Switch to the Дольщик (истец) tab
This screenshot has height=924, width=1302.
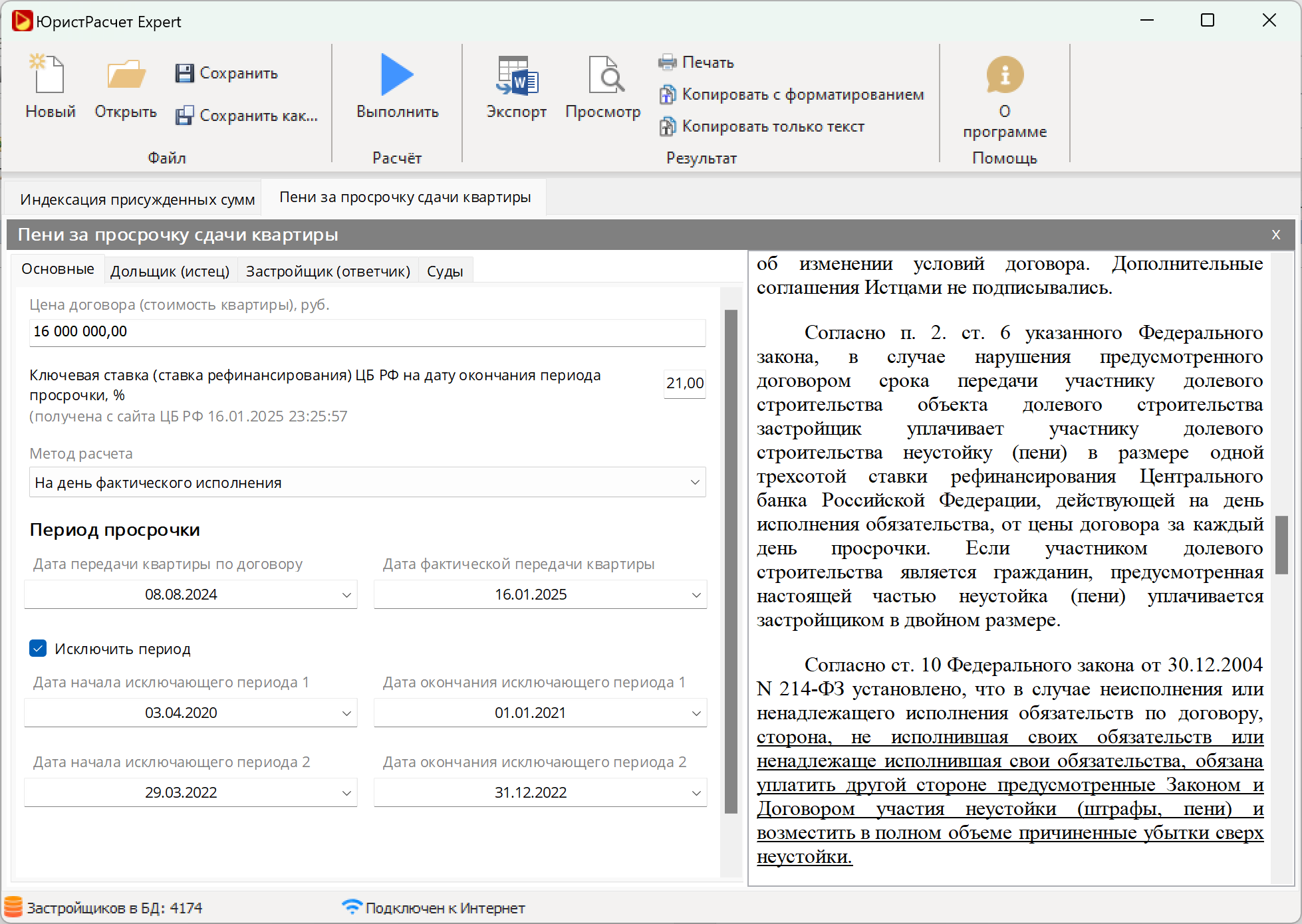(170, 271)
